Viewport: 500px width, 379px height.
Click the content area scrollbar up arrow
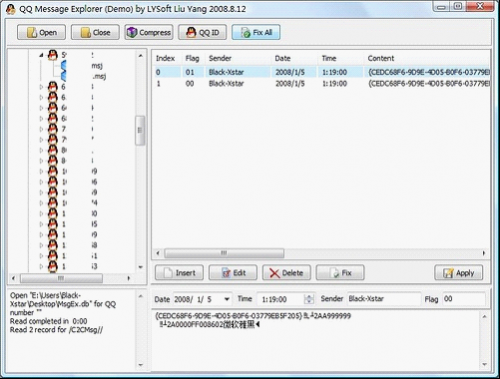tap(484, 316)
